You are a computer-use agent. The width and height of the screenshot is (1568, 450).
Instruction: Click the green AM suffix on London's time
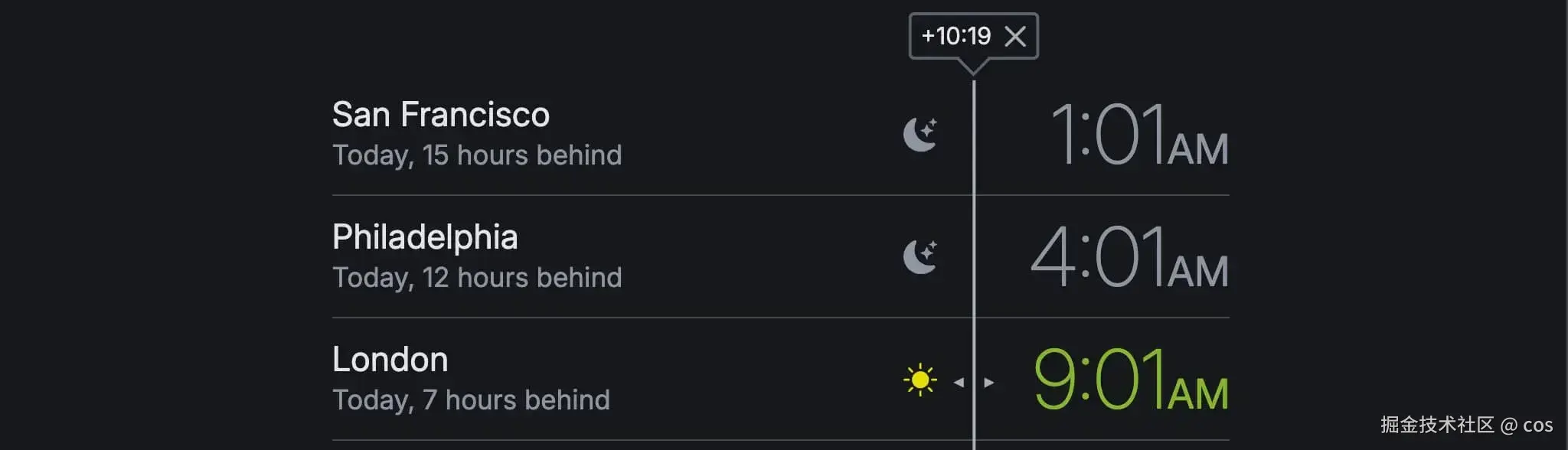point(1198,393)
